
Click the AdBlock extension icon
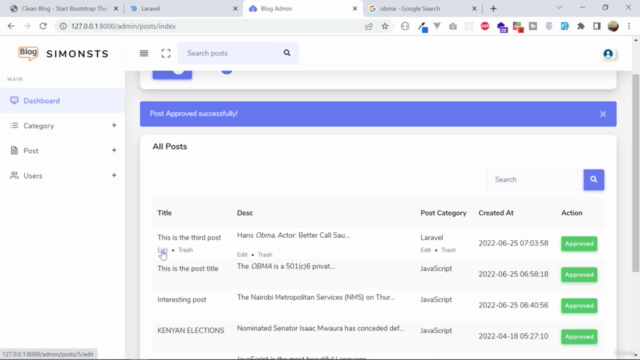(x=485, y=26)
